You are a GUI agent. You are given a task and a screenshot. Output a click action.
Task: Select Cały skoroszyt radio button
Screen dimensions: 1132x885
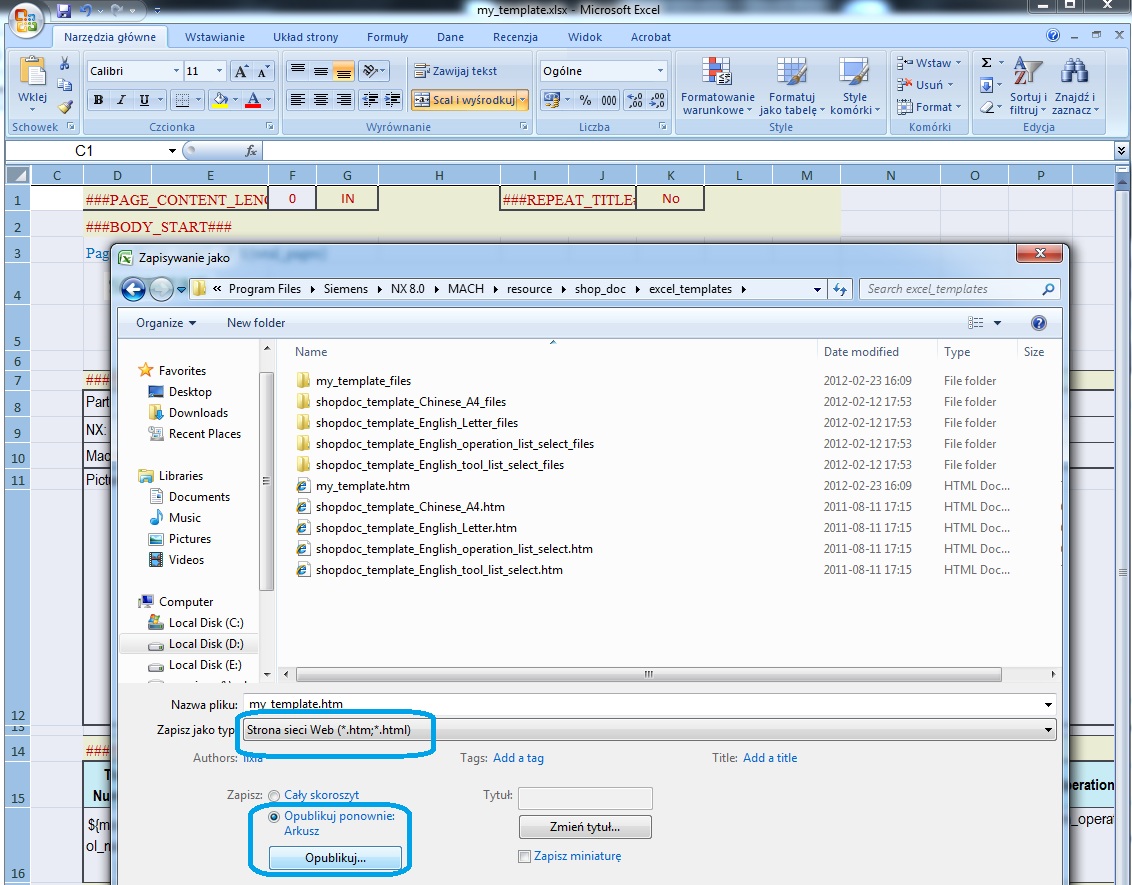(274, 795)
